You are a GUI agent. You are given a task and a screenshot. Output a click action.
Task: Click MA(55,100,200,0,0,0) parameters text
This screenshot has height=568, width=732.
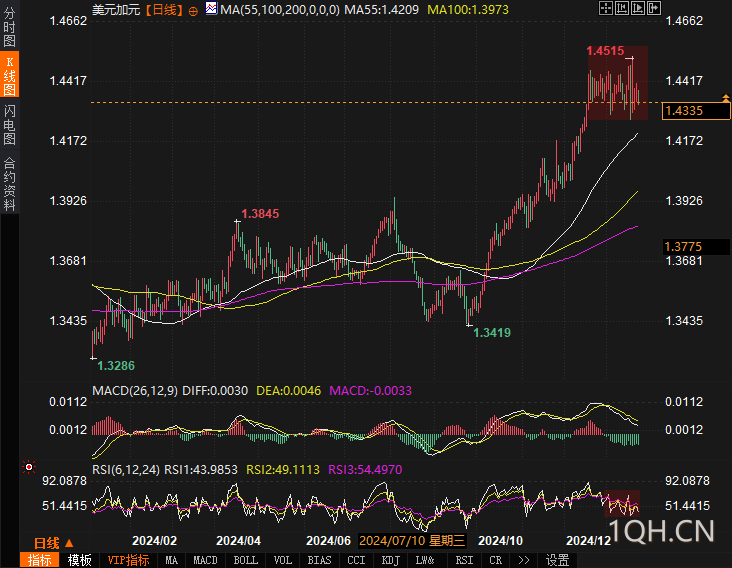pos(280,9)
